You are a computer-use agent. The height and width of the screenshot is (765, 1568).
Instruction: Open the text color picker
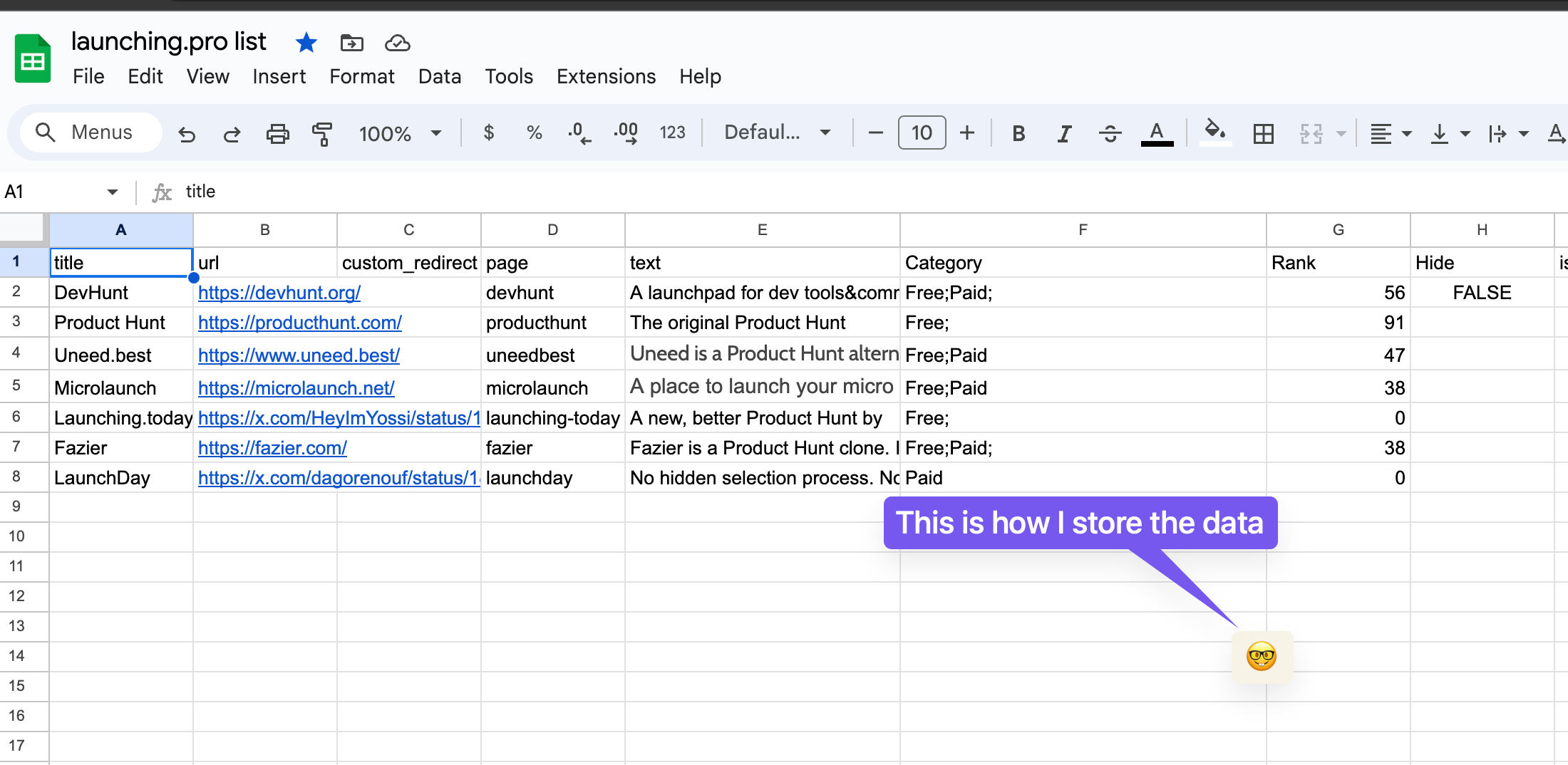pos(1157,133)
